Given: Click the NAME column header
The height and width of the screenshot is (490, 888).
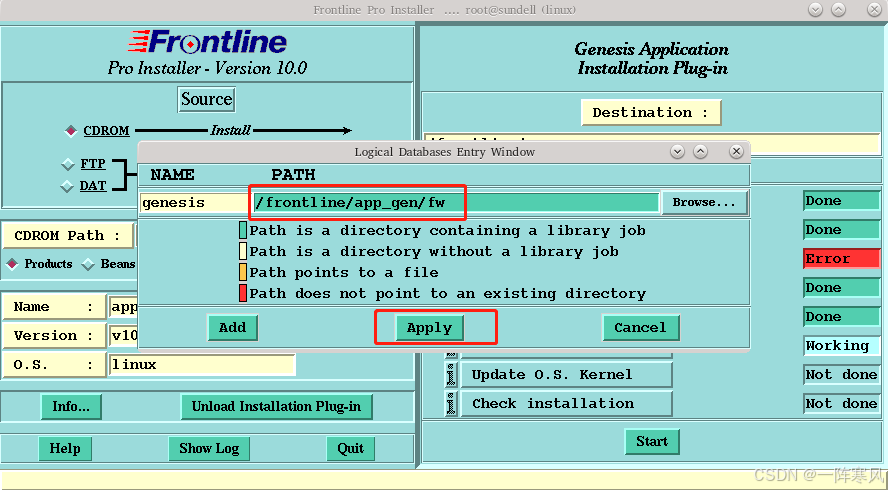Looking at the screenshot, I should [173, 175].
